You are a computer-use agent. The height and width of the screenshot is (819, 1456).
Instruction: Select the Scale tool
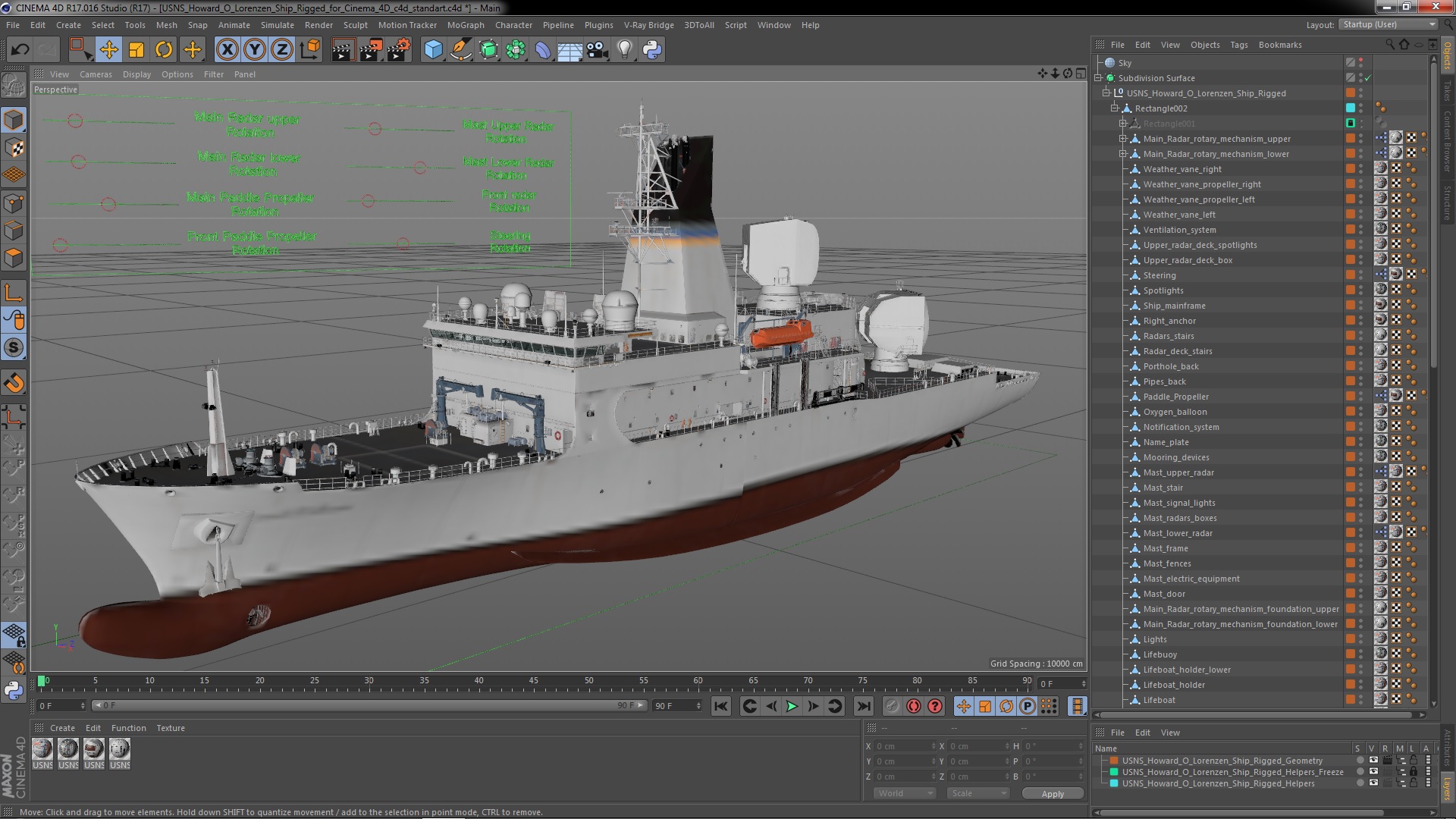point(136,50)
